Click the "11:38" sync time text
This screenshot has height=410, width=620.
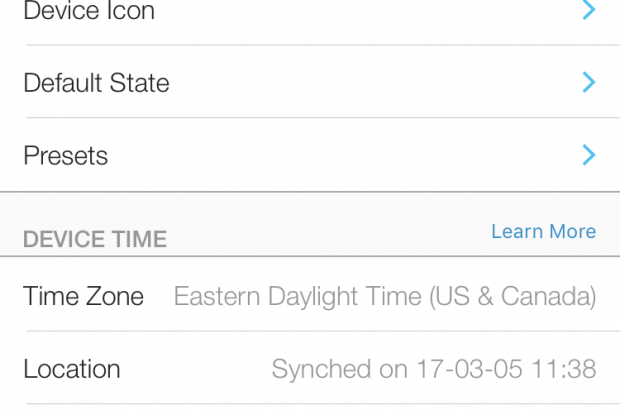tap(565, 369)
